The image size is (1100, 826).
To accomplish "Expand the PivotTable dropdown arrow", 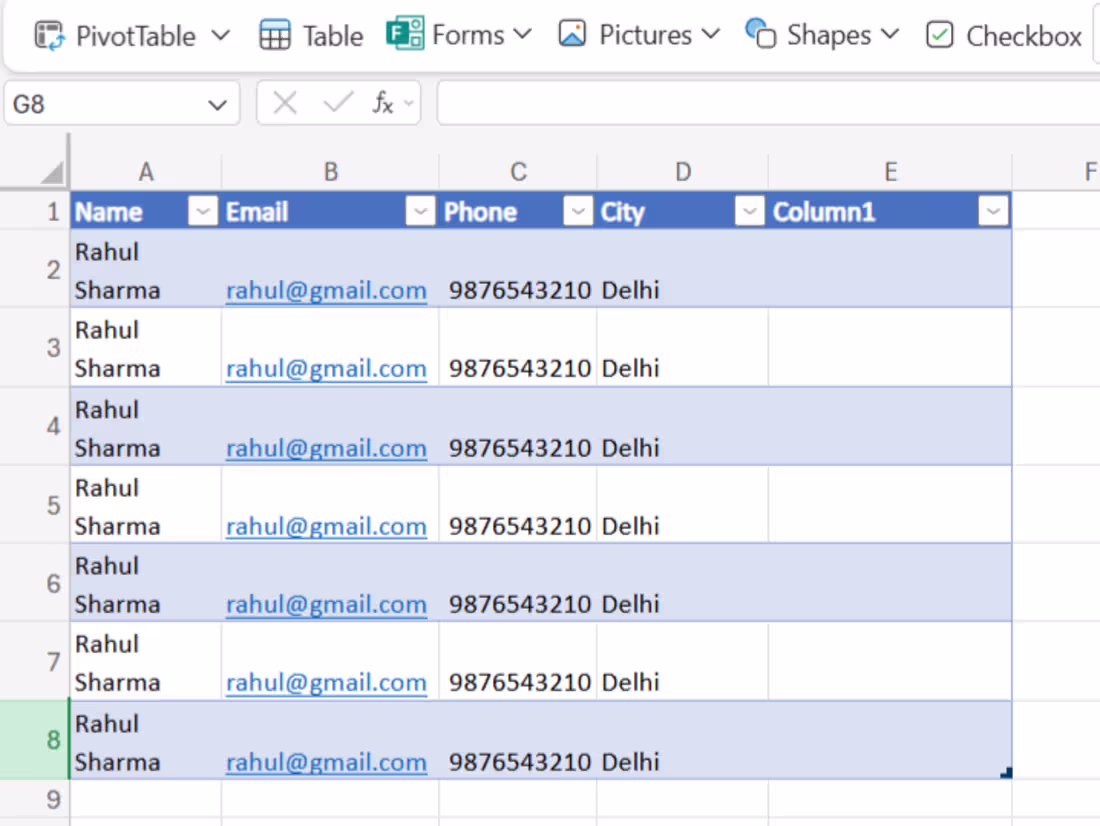I will (221, 36).
